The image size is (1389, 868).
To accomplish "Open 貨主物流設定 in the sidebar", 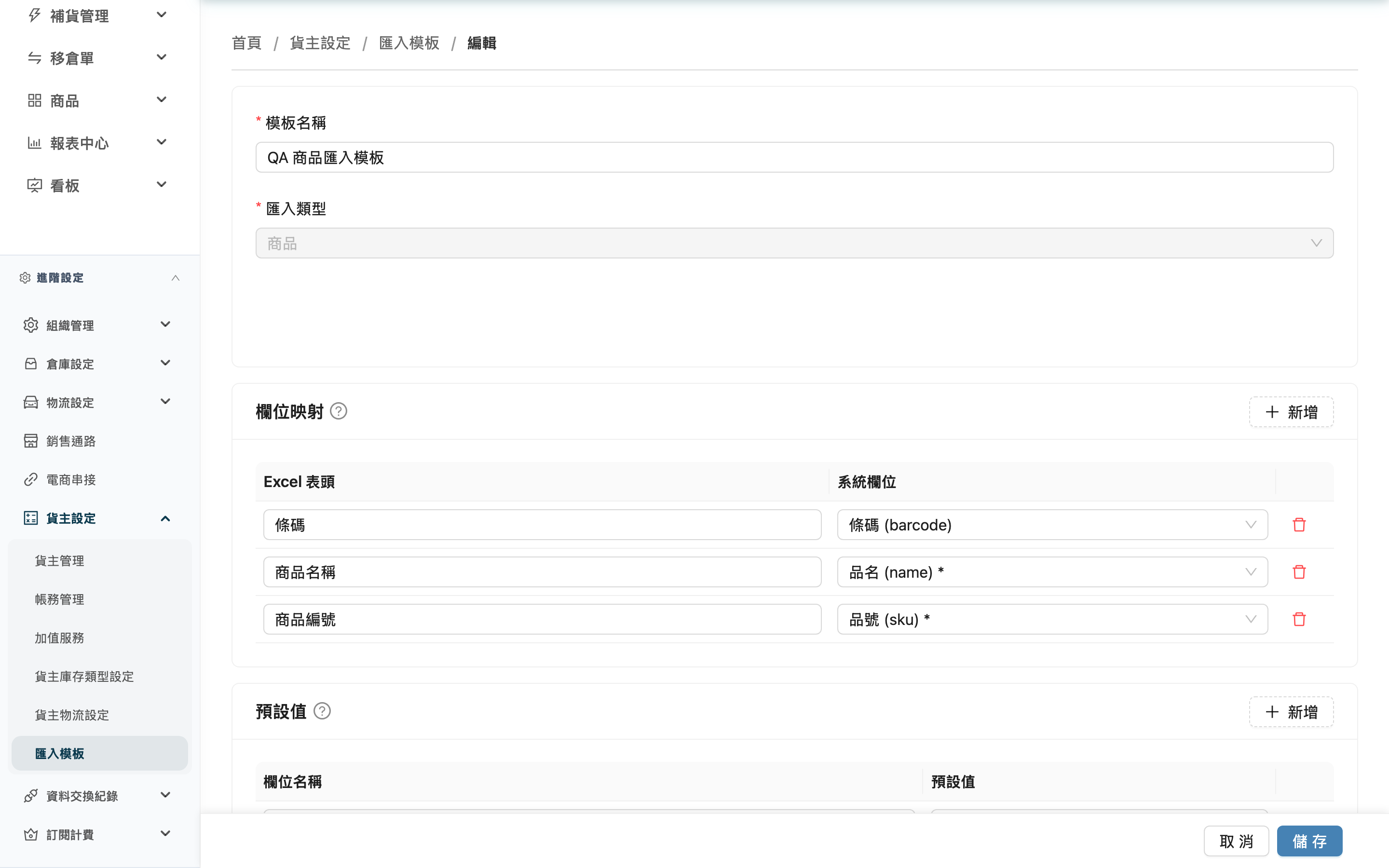I will click(x=100, y=715).
